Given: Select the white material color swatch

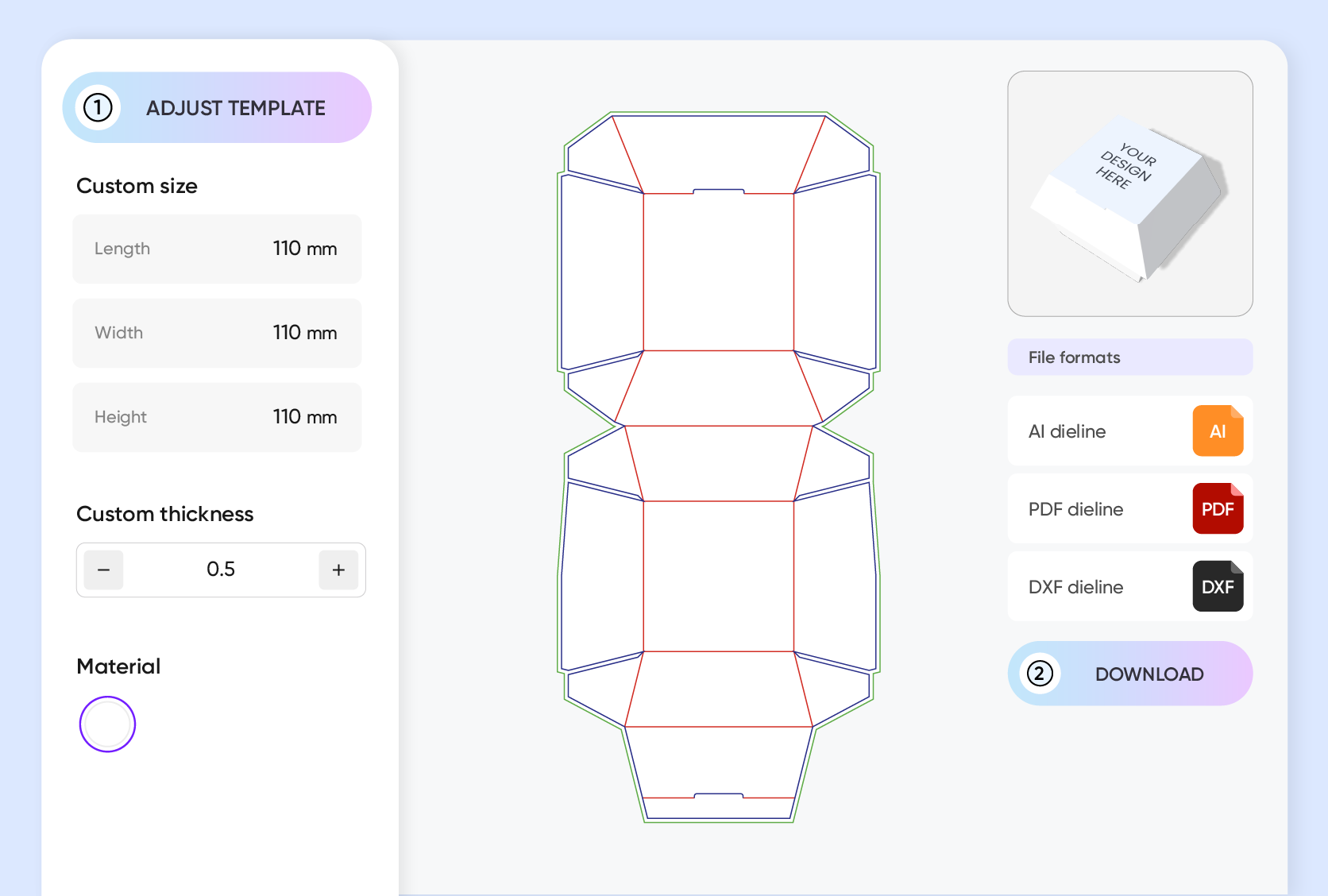Looking at the screenshot, I should pyautogui.click(x=107, y=724).
